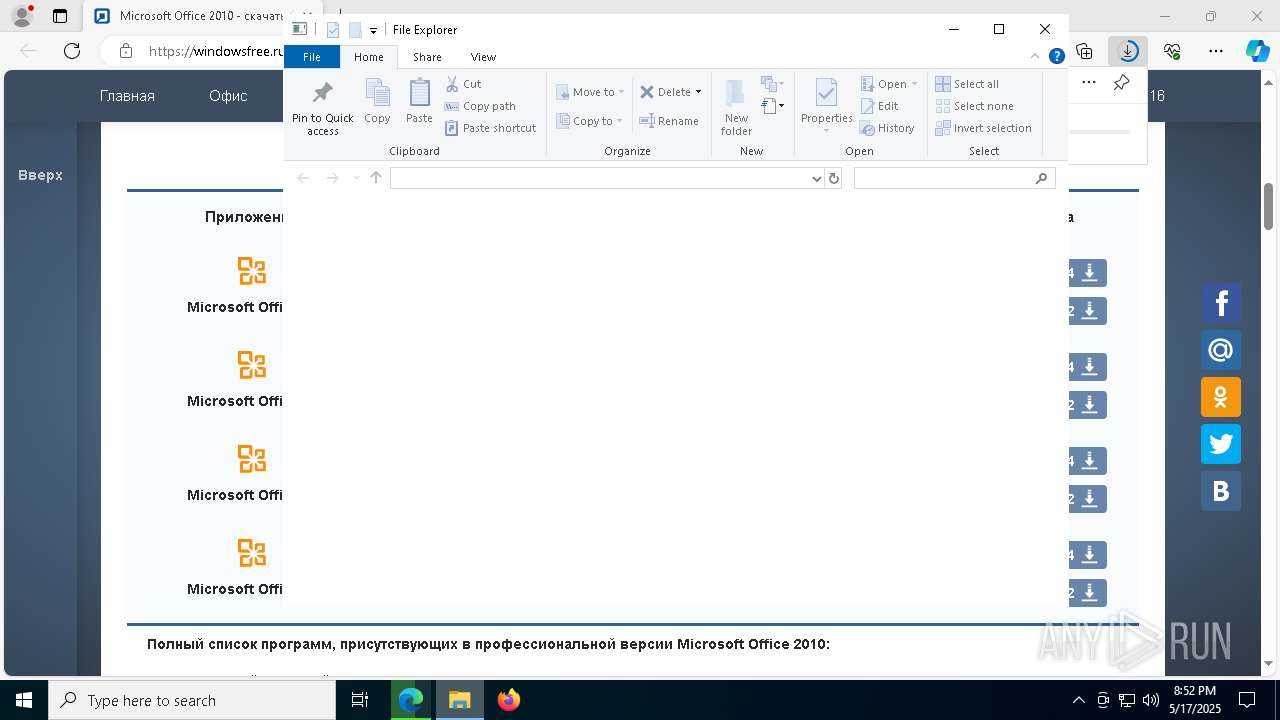This screenshot has height=720, width=1280.
Task: Click Invert selection in ribbon
Action: [x=983, y=128]
